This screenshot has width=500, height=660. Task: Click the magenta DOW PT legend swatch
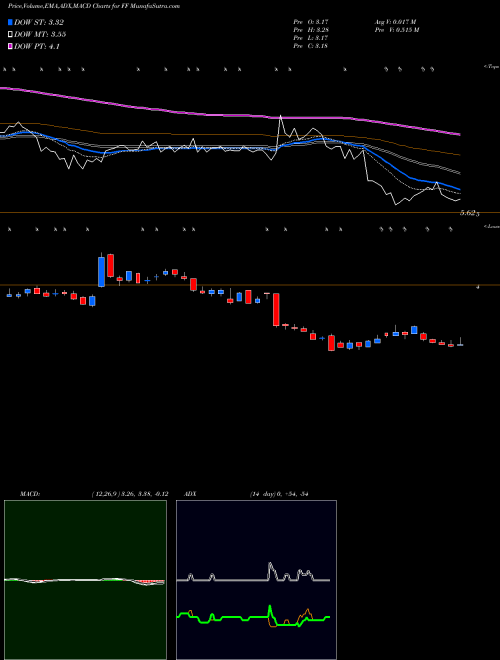[10, 46]
